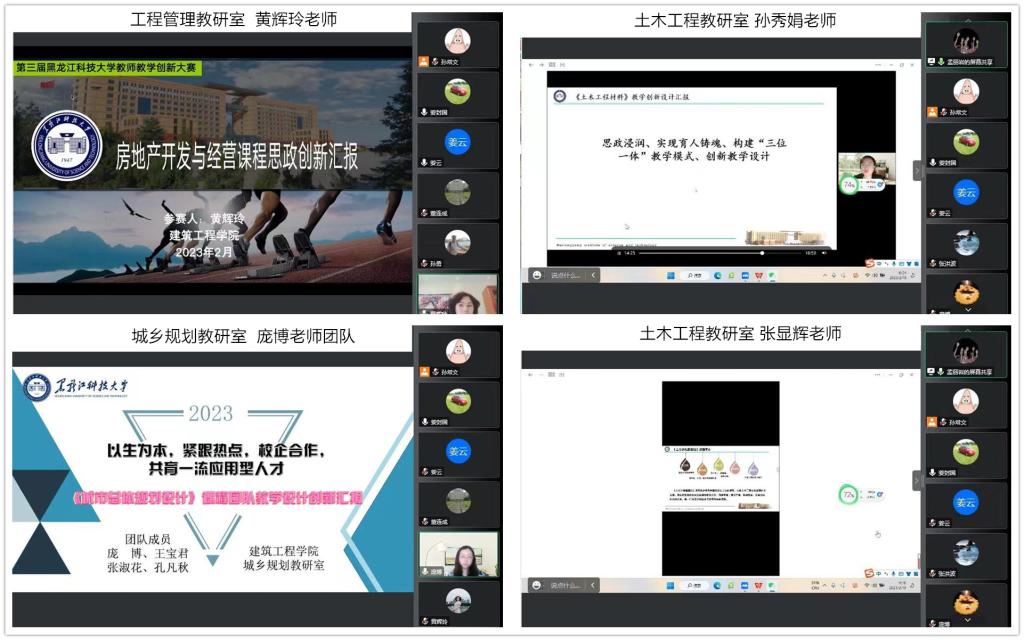Click the 74% green circle widget
The width and height of the screenshot is (1024, 640).
pos(849,185)
